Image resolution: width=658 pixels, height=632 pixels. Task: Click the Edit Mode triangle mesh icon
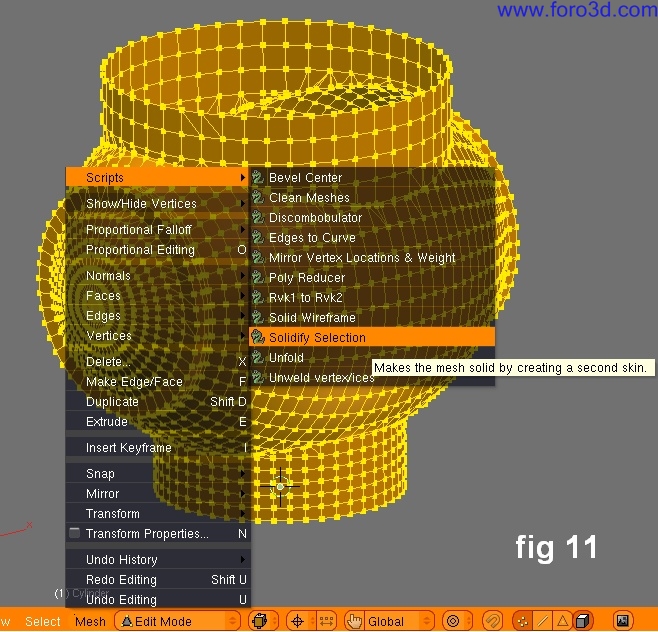tap(127, 621)
